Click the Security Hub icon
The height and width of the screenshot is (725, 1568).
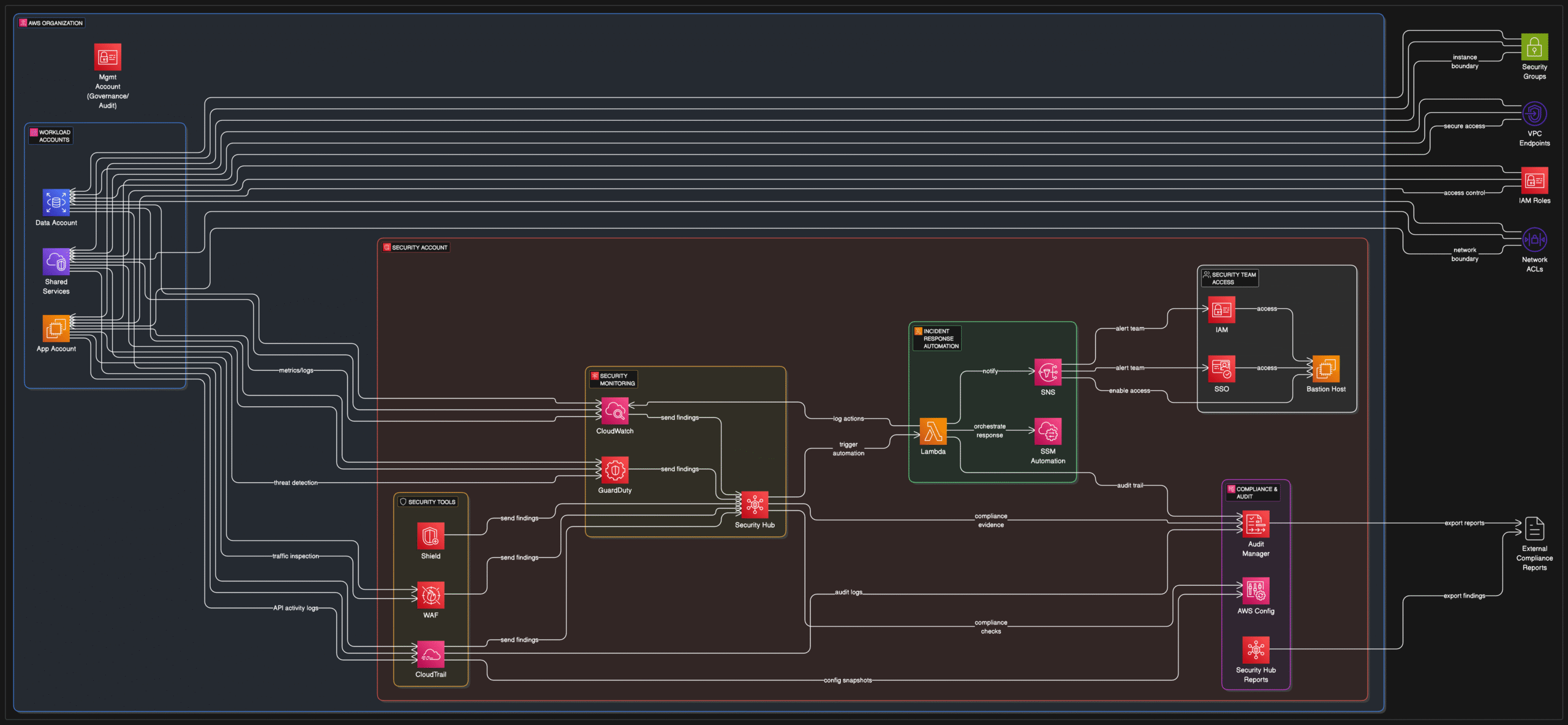755,505
